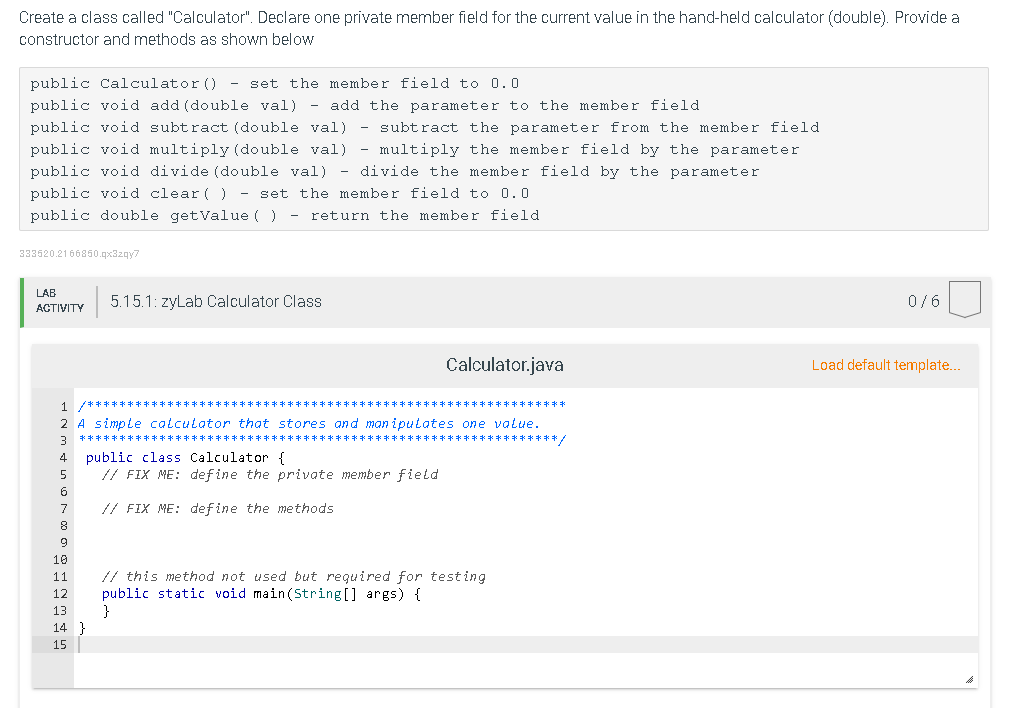This screenshot has width=1013, height=708.
Task: Click the 0 / 6 score indicator
Action: click(925, 301)
